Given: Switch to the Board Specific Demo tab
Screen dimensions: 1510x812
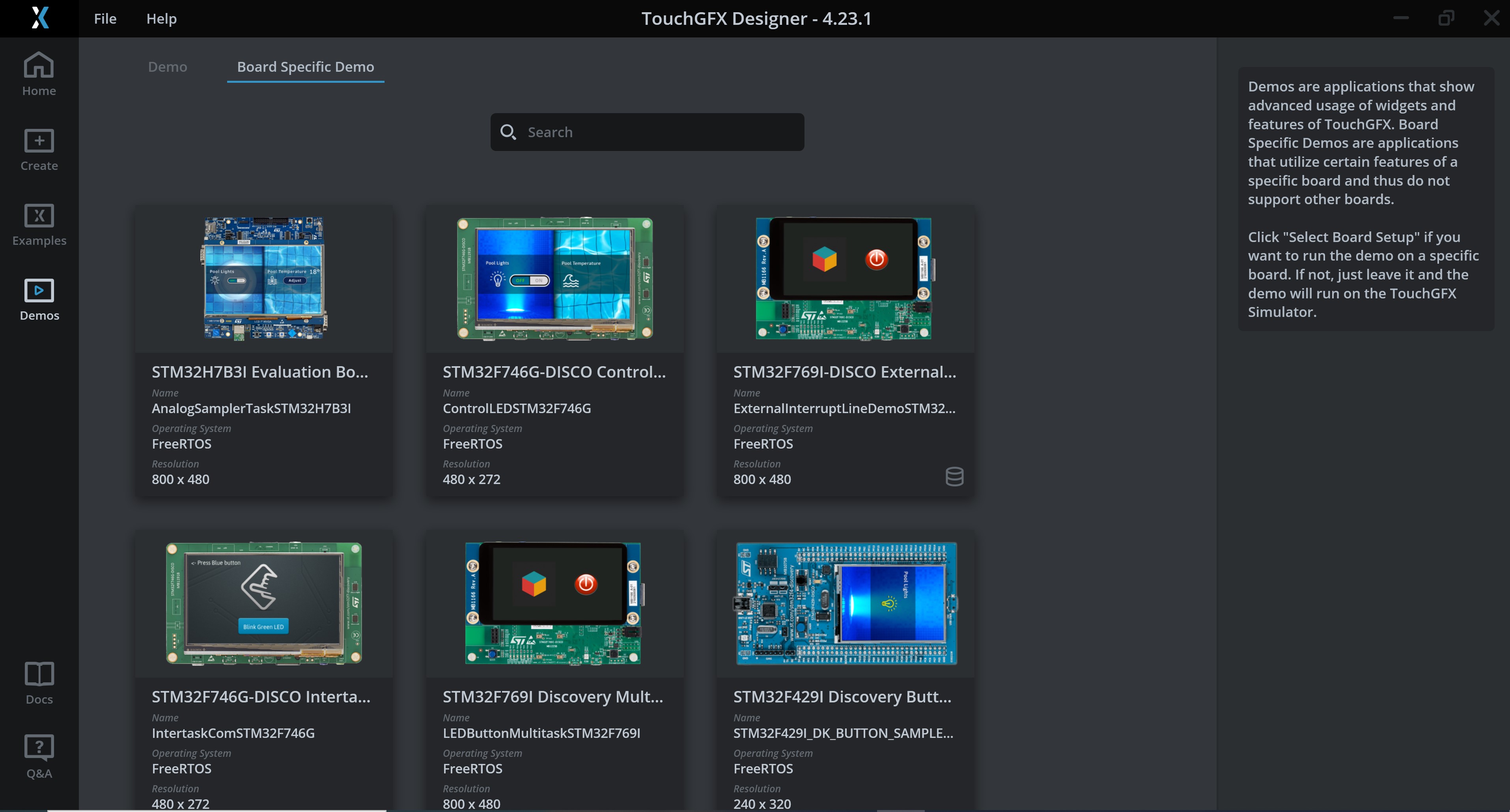Looking at the screenshot, I should tap(305, 67).
